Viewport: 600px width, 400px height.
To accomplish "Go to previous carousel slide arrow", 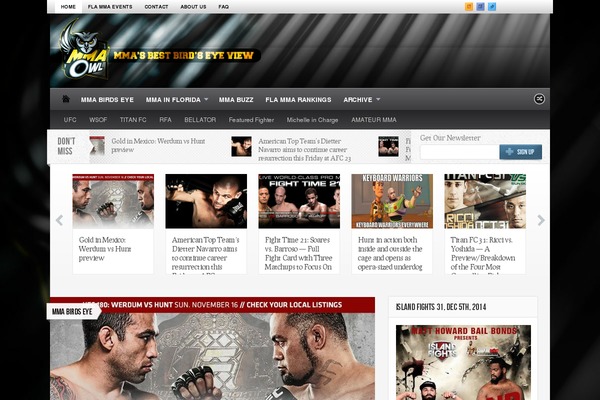I will coord(59,220).
